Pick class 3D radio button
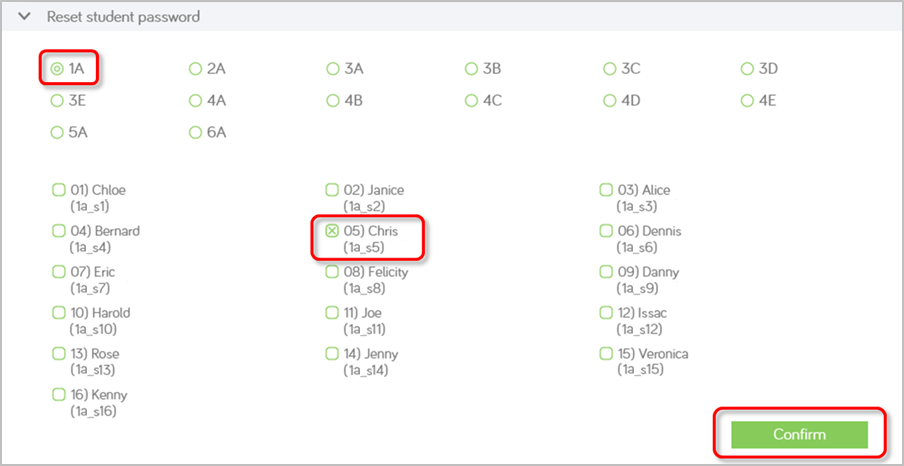The height and width of the screenshot is (466, 904). [747, 69]
